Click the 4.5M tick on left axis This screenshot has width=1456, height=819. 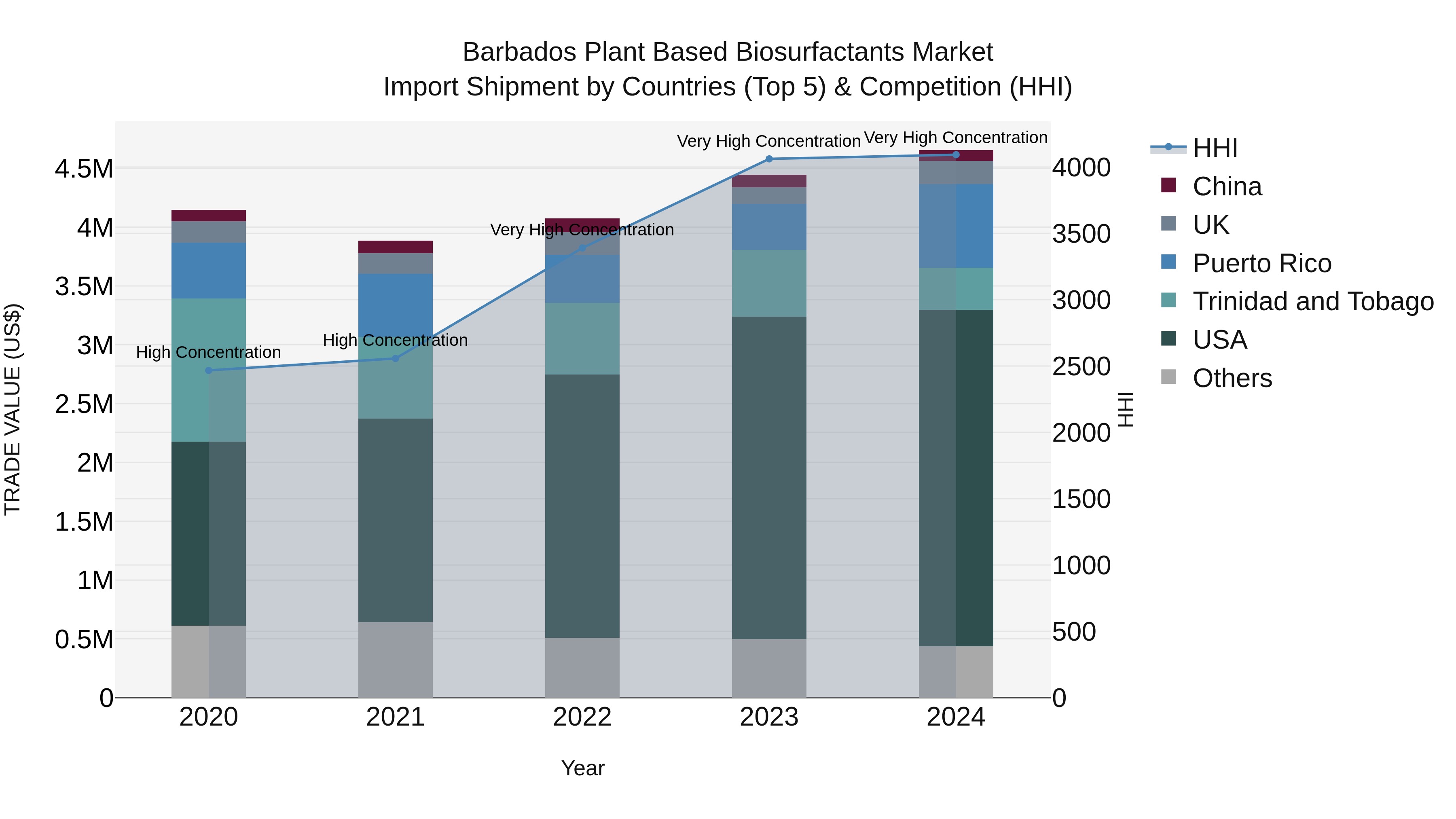coord(84,169)
